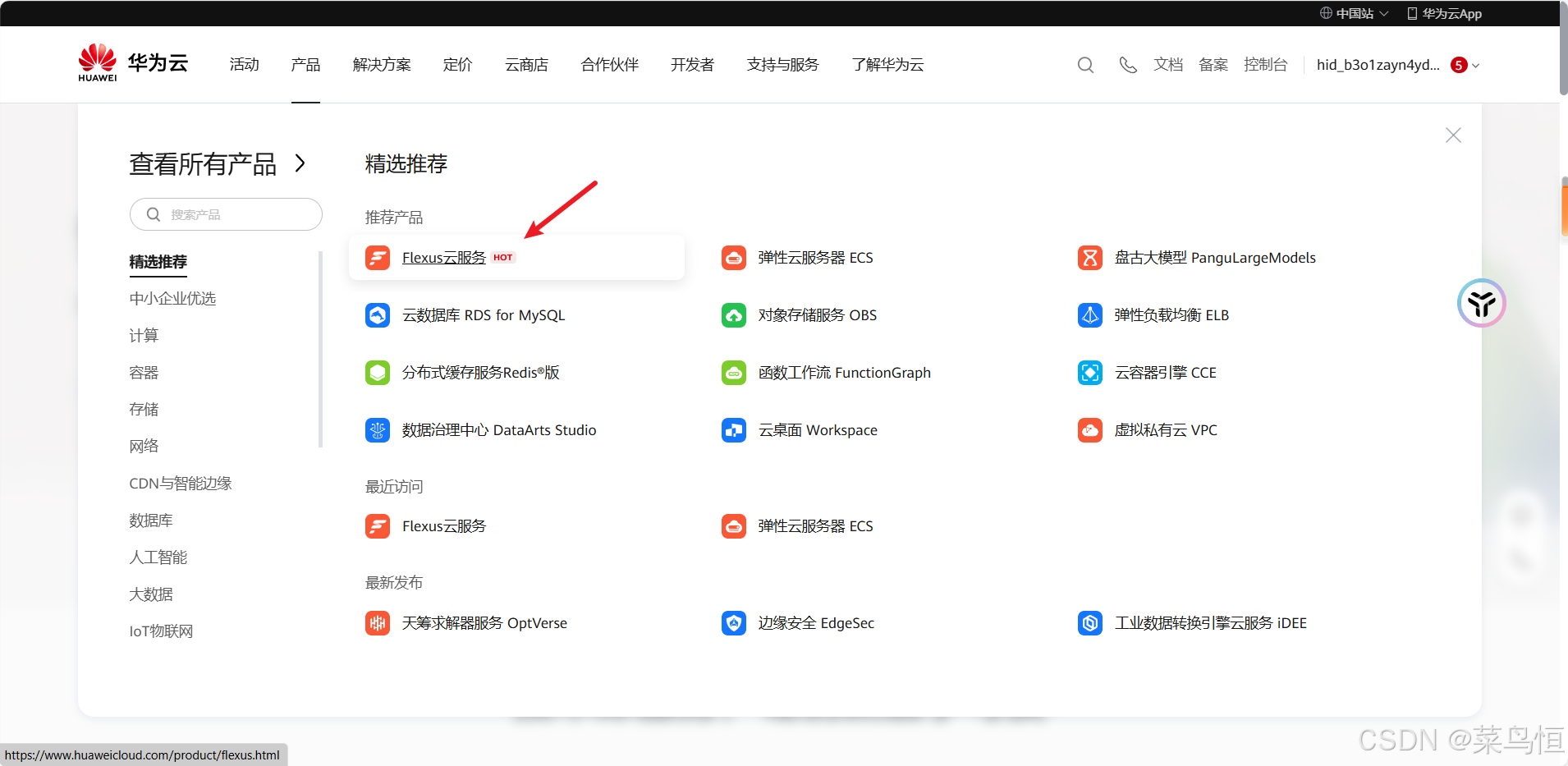Open 云容器引擎 CCE via its icon

point(1089,372)
